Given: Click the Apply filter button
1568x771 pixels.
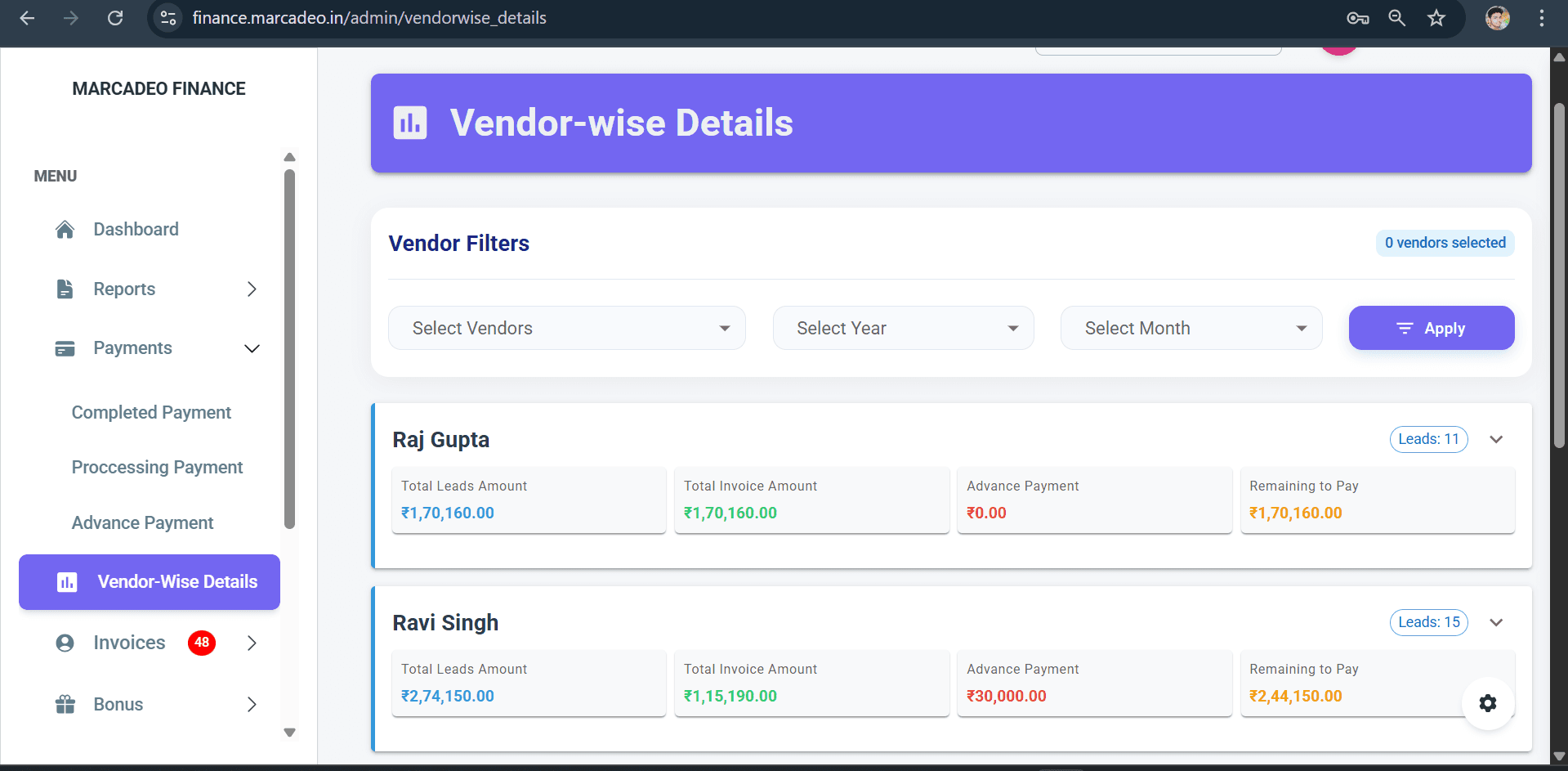Looking at the screenshot, I should 1431,328.
